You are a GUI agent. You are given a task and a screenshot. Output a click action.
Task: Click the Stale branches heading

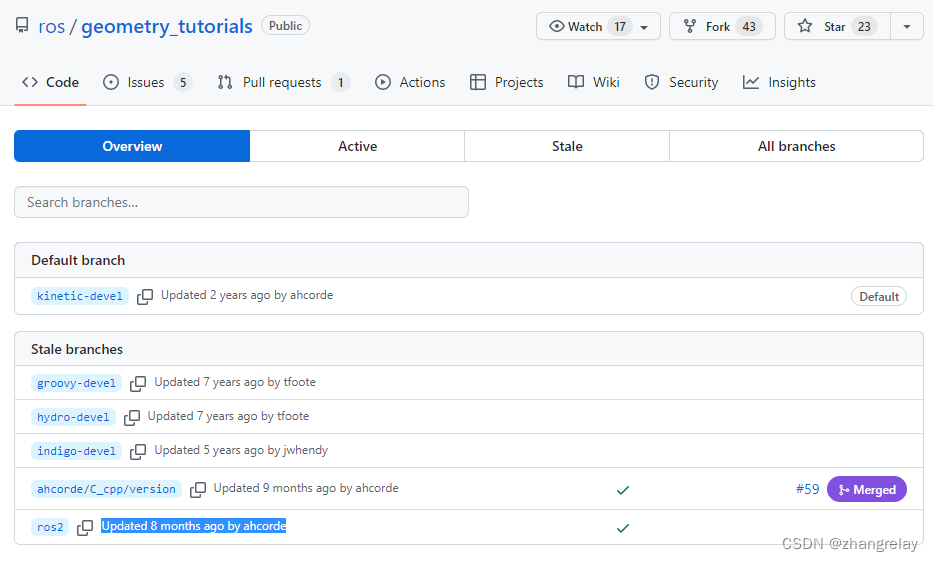(x=77, y=349)
